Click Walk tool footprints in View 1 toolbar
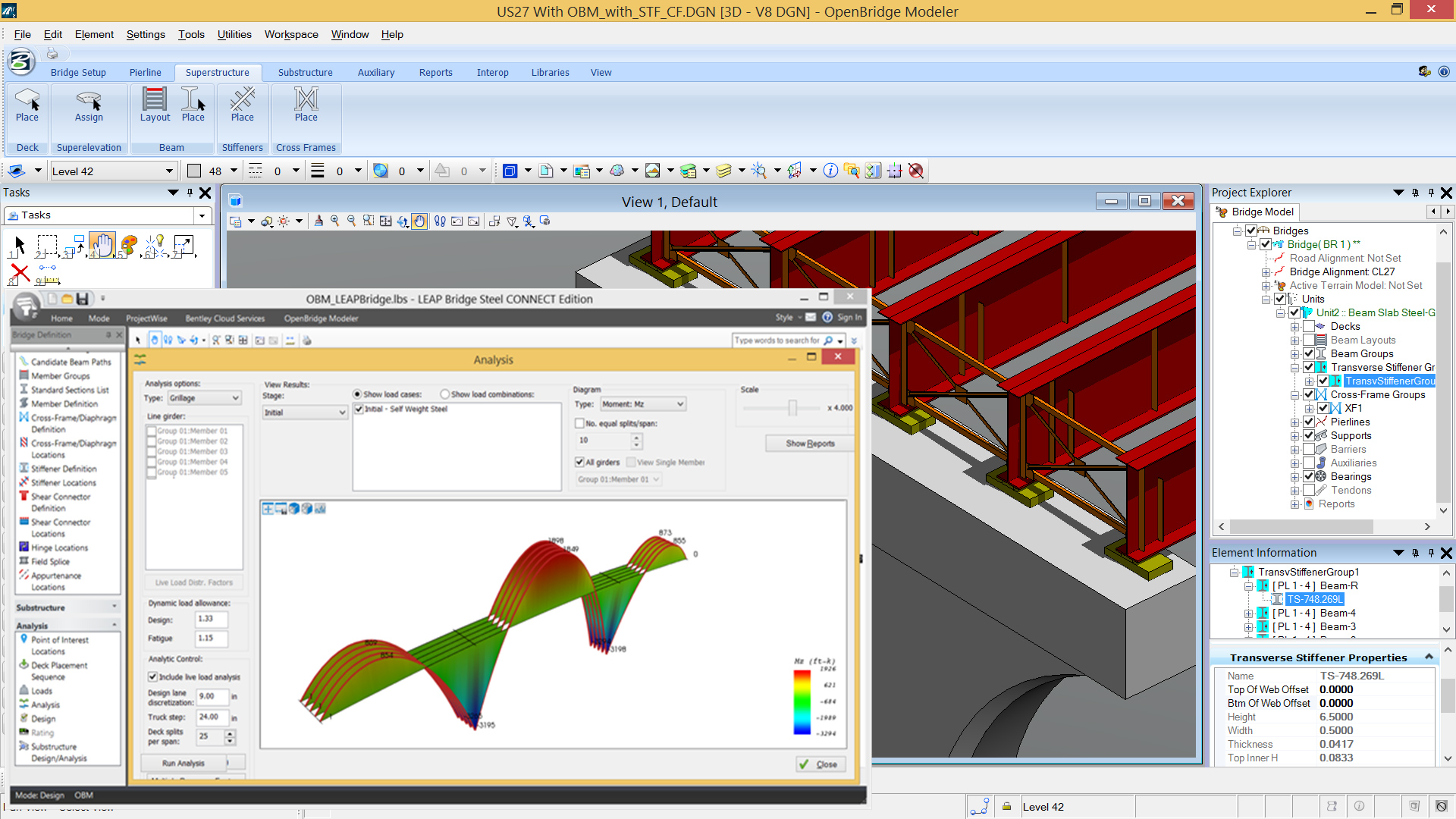The height and width of the screenshot is (819, 1456). pos(440,221)
